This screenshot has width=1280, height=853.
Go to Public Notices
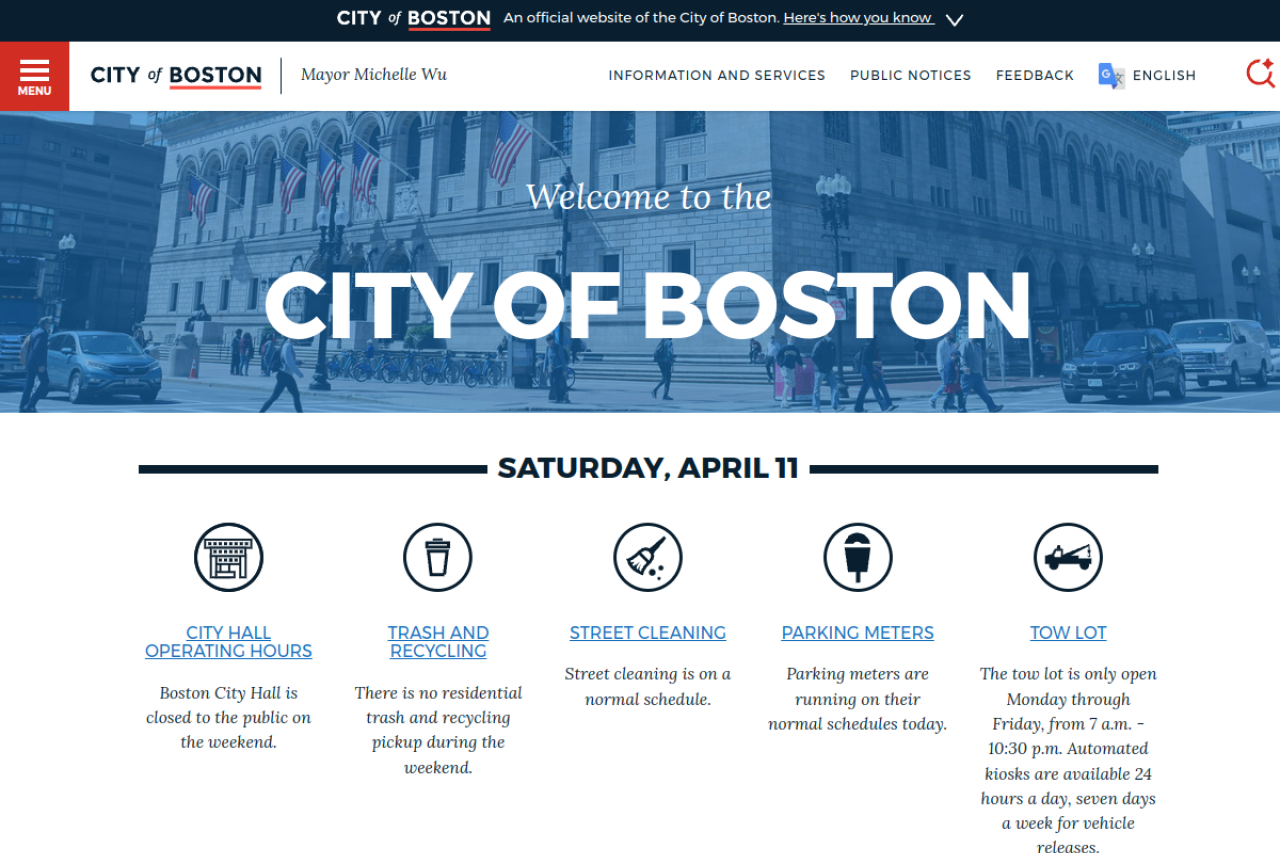tap(910, 76)
